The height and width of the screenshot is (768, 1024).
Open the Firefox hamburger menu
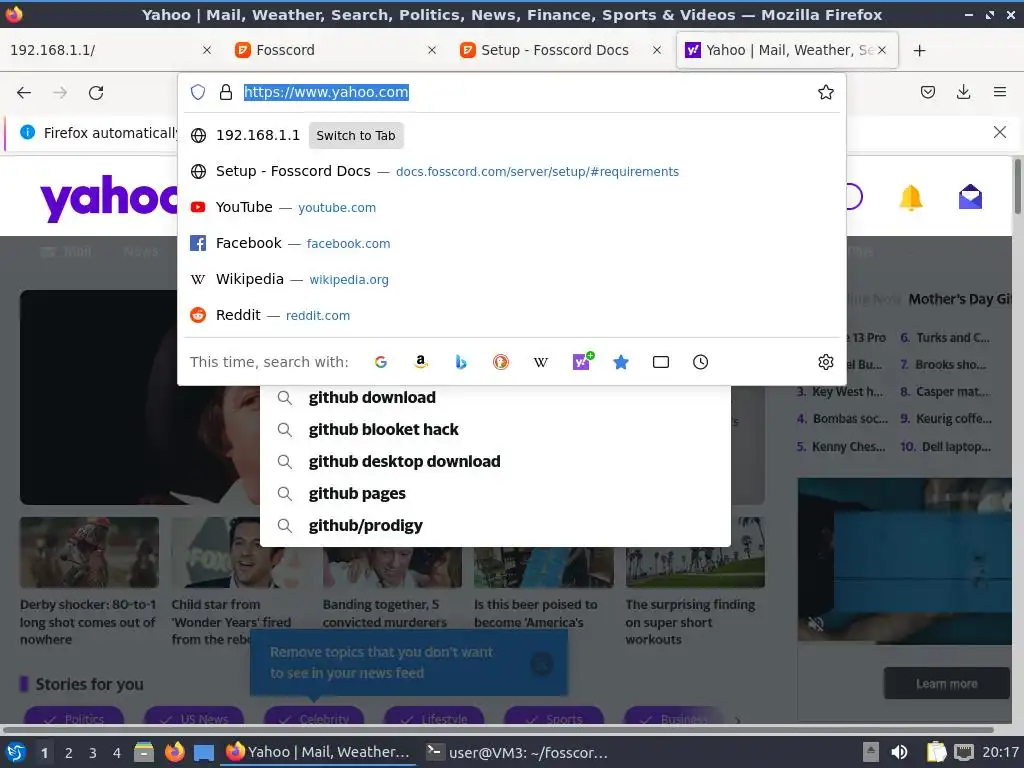[x=999, y=92]
